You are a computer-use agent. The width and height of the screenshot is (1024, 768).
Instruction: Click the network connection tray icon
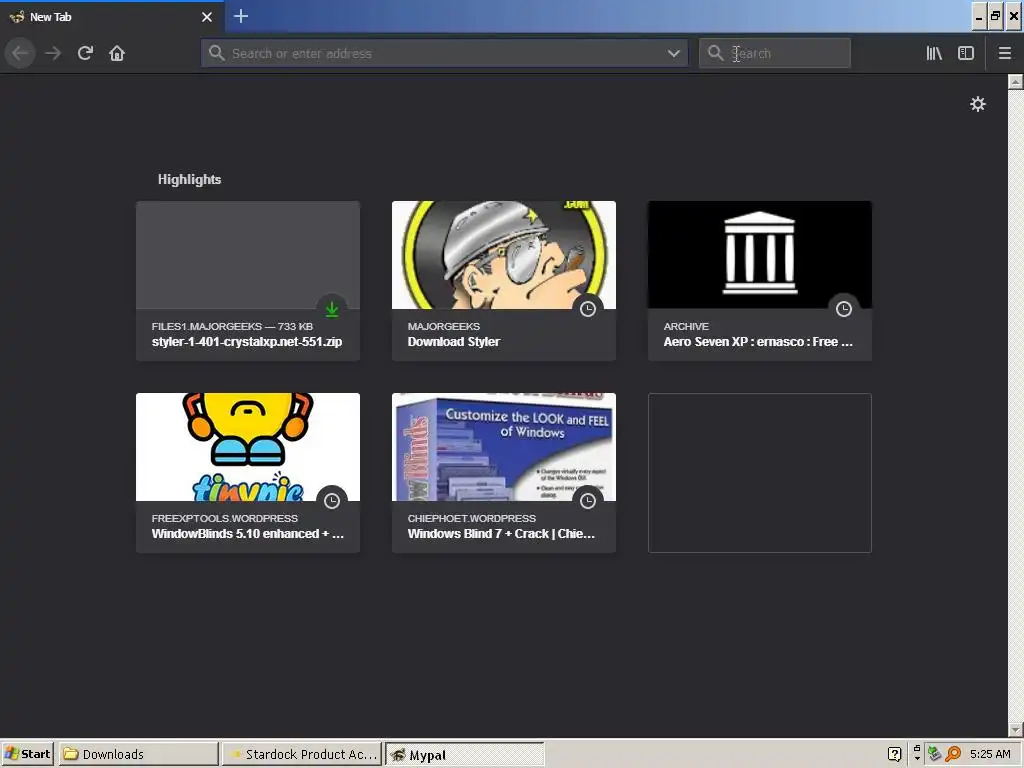click(x=935, y=754)
